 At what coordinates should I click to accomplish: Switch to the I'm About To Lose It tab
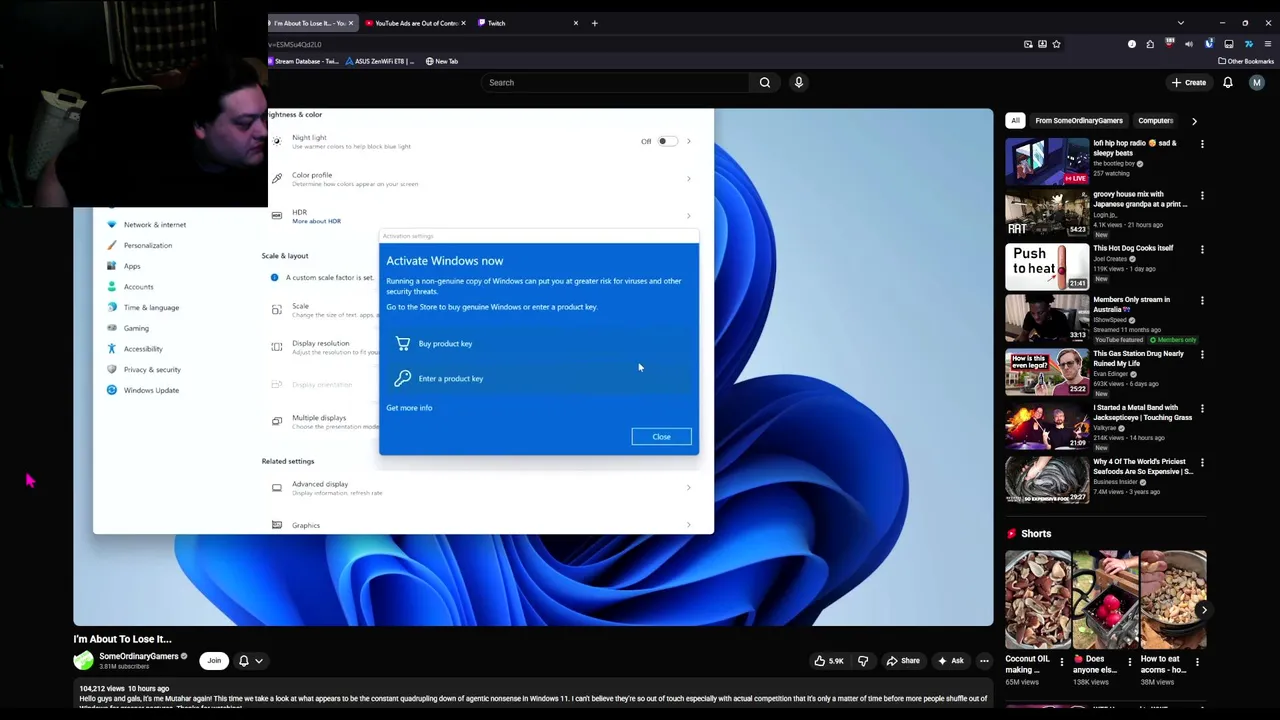pos(310,23)
